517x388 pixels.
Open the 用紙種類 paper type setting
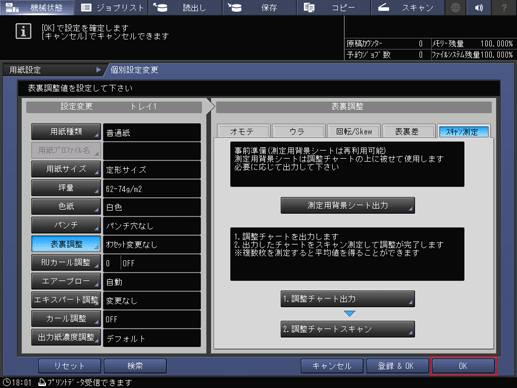(66, 132)
